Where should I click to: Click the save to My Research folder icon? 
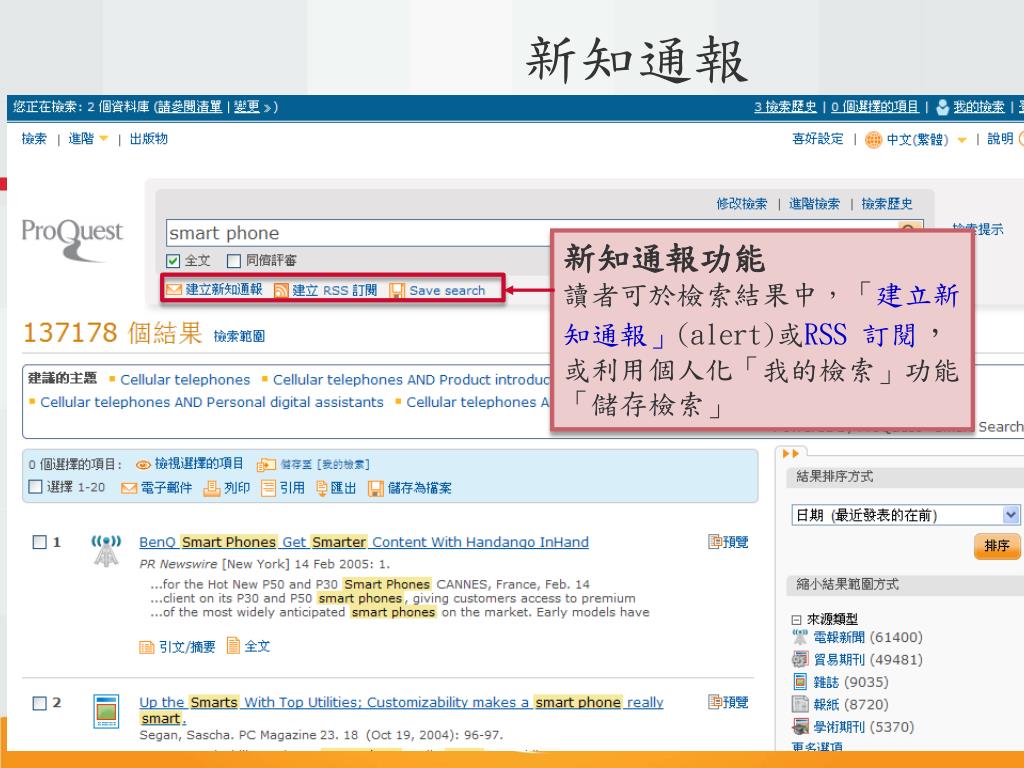point(266,464)
